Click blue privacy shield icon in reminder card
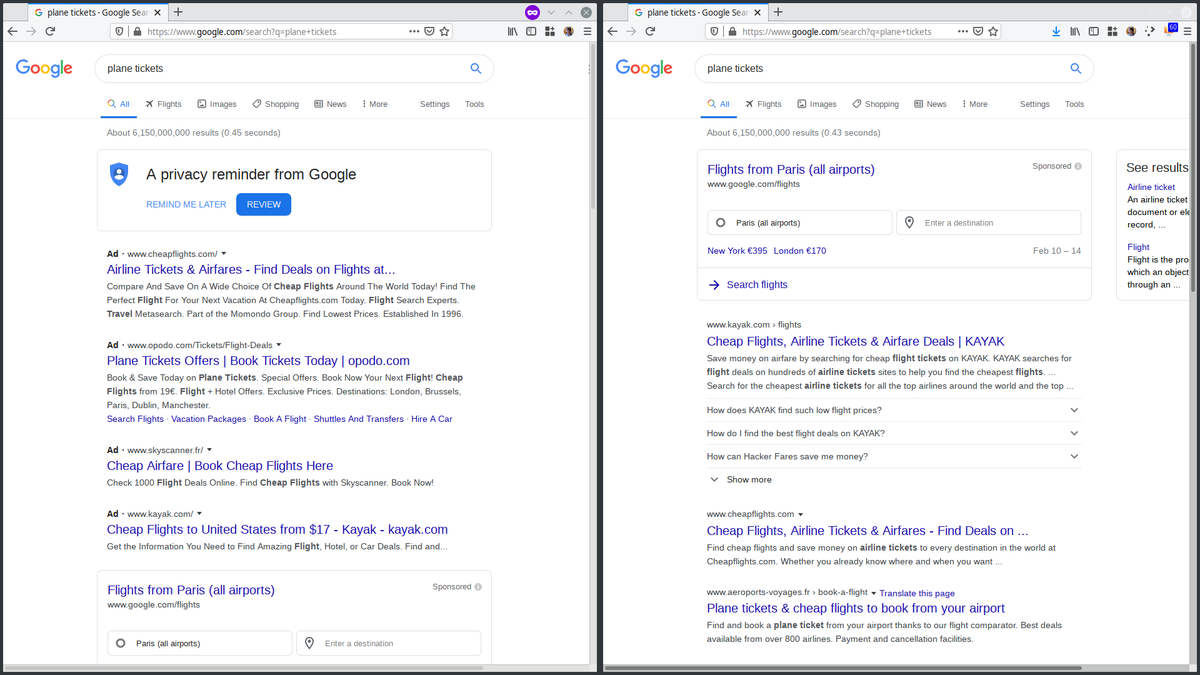Viewport: 1200px width, 675px height. (x=119, y=174)
